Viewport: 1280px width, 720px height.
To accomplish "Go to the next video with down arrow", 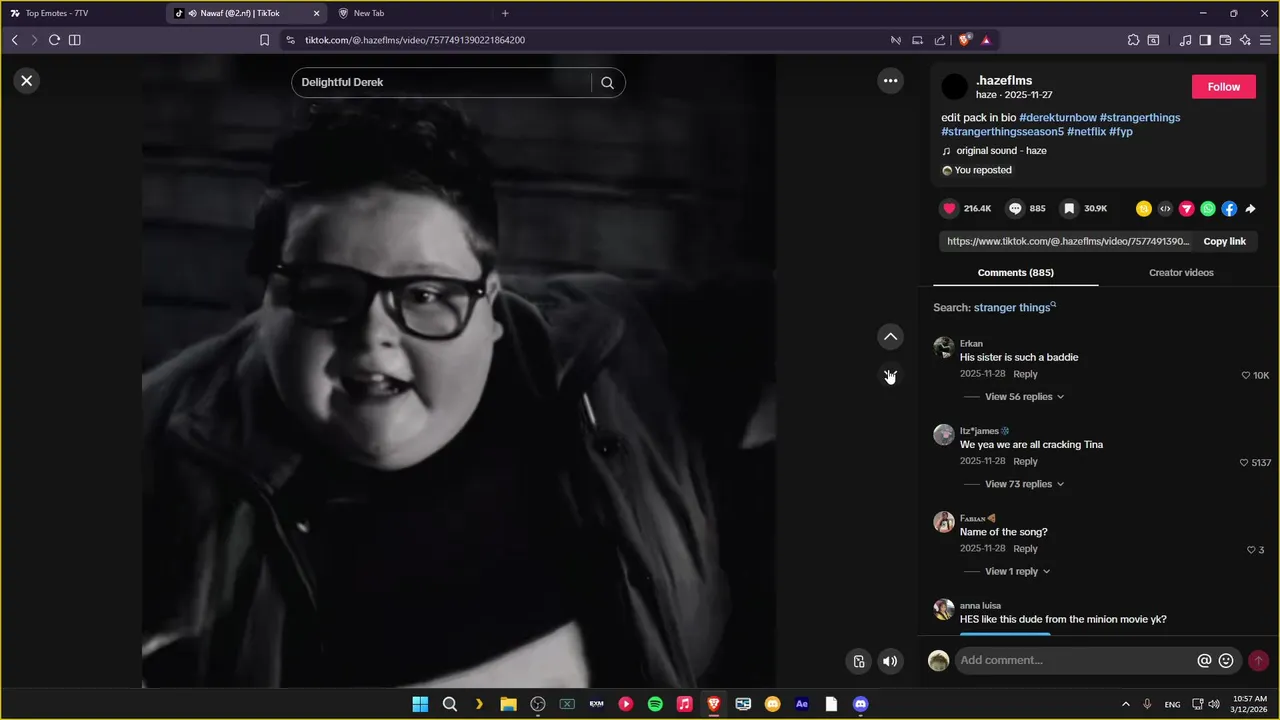I will (x=890, y=376).
